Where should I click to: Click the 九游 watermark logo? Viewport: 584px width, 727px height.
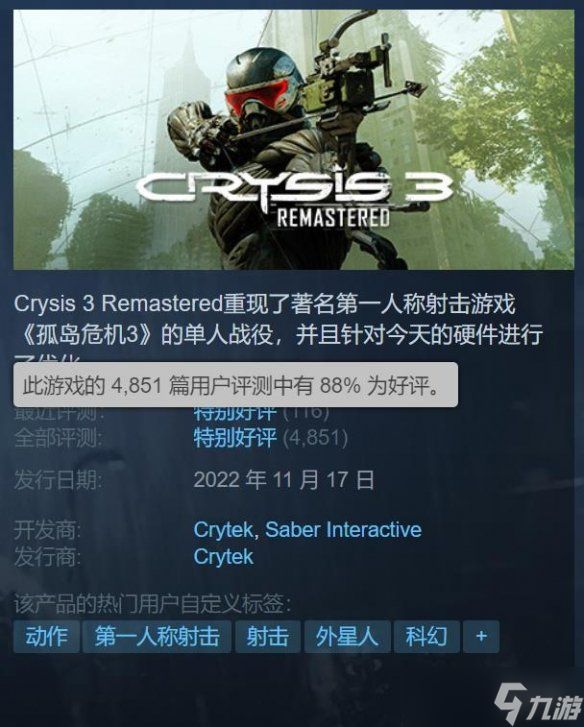pyautogui.click(x=538, y=705)
